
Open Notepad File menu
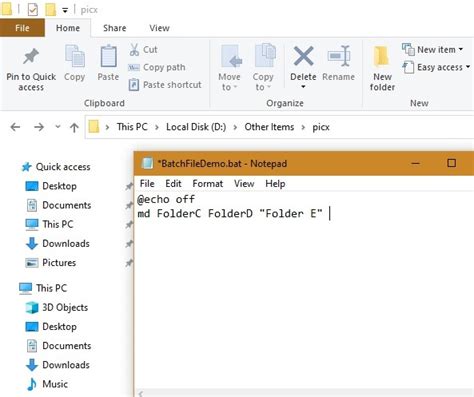pyautogui.click(x=147, y=184)
